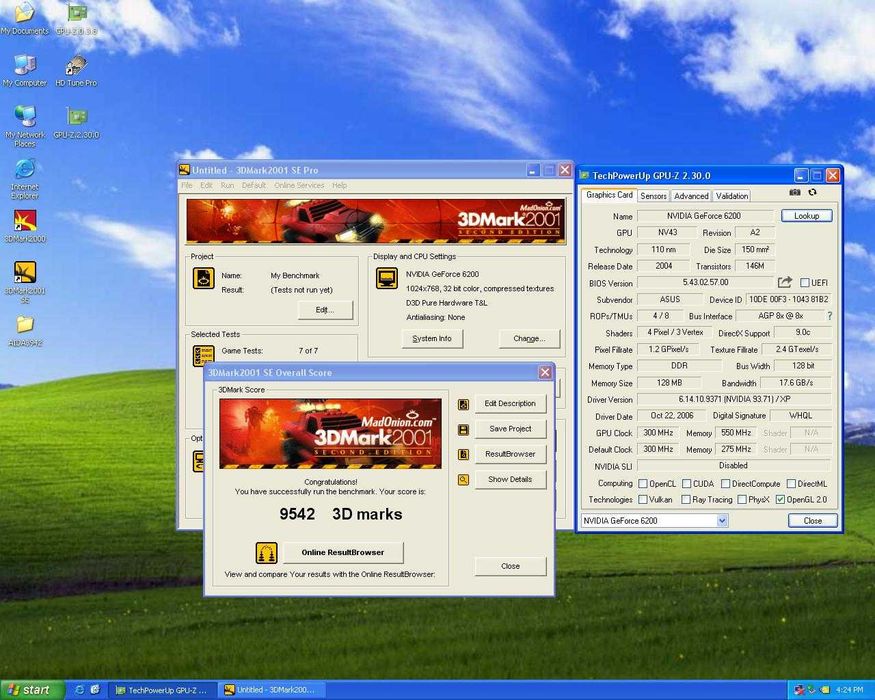Click the Save Project button

510,429
